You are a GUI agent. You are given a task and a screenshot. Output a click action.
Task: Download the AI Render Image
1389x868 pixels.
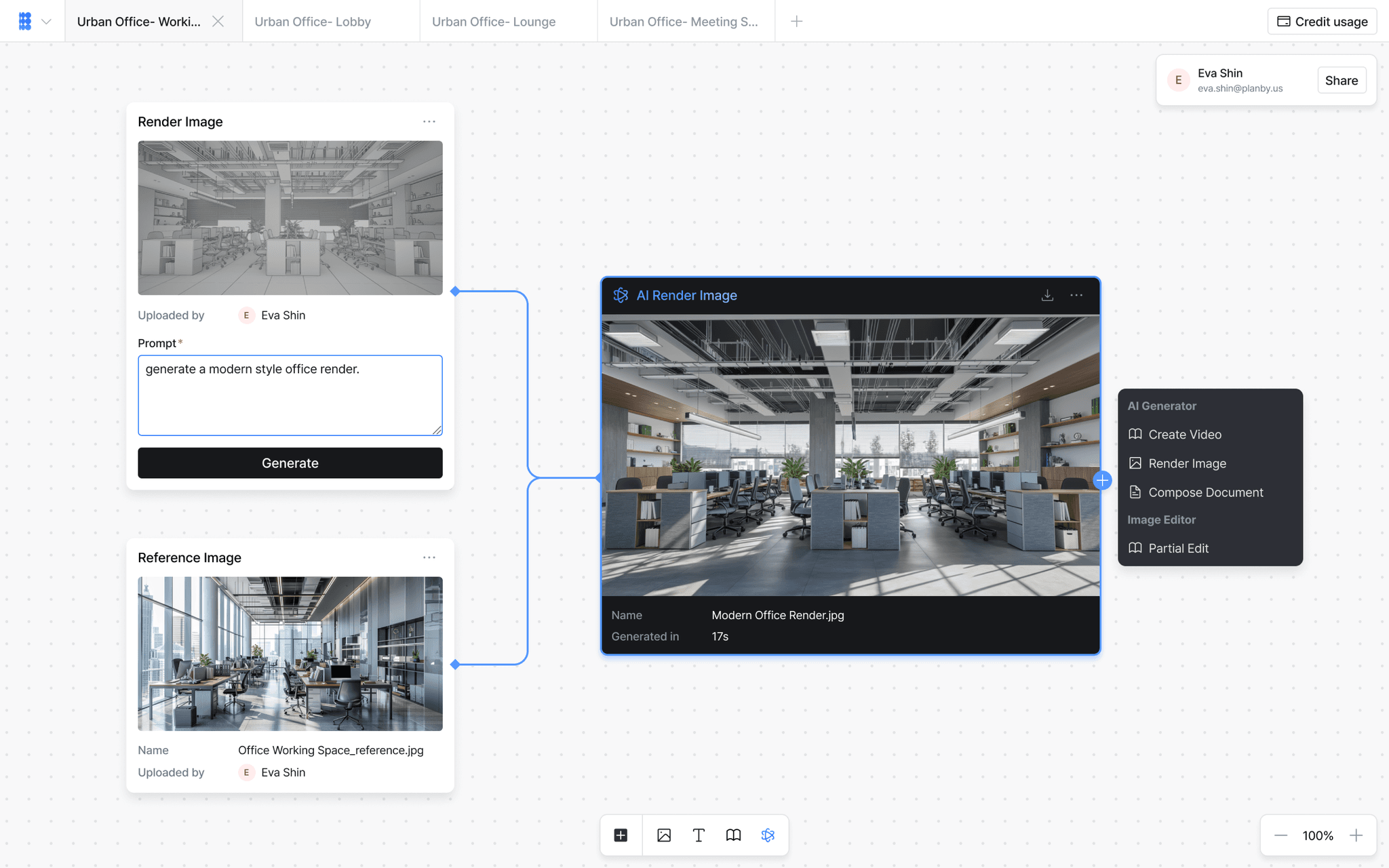pos(1047,295)
